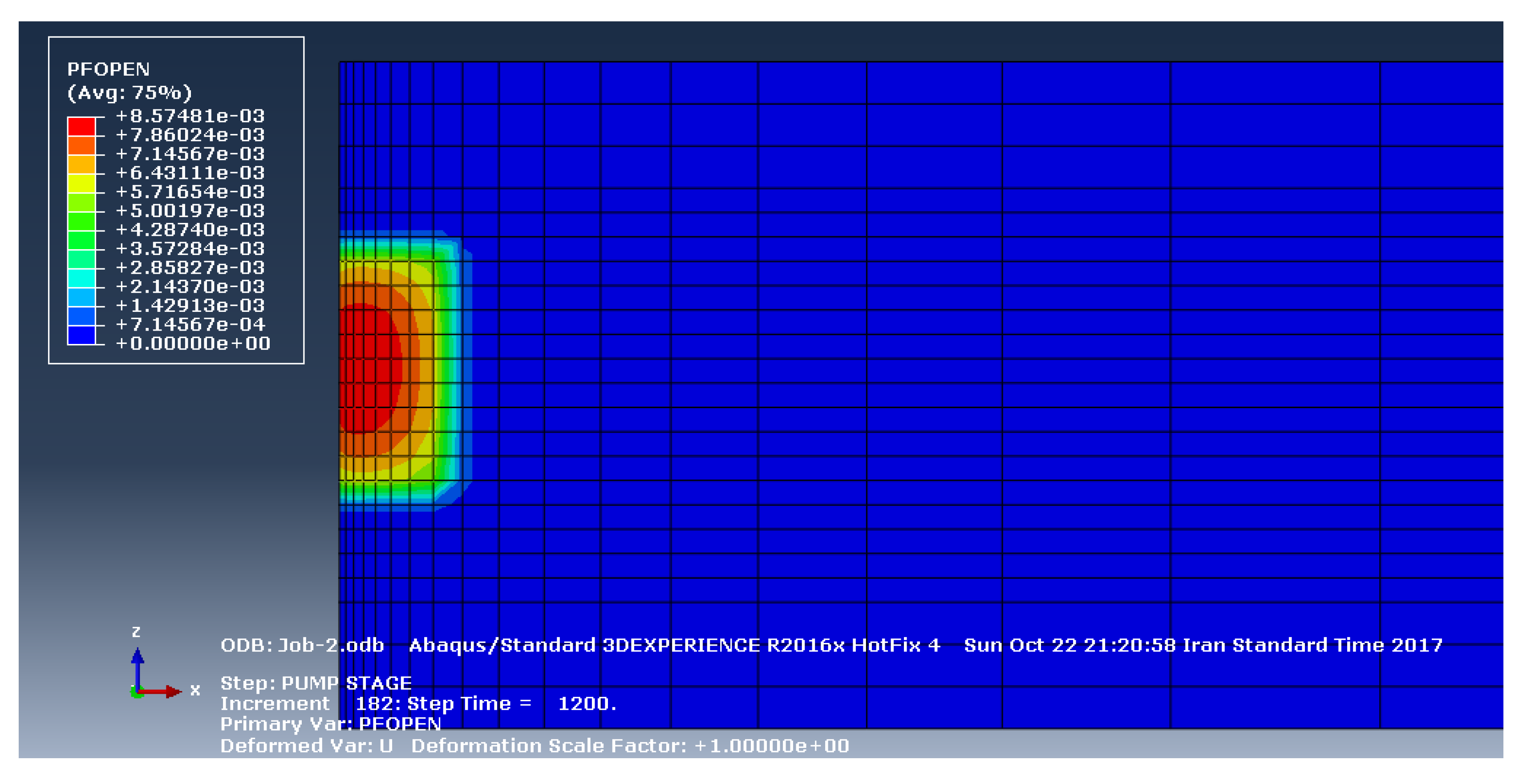Click the Iran Standard Time timestamp

(x=1203, y=645)
